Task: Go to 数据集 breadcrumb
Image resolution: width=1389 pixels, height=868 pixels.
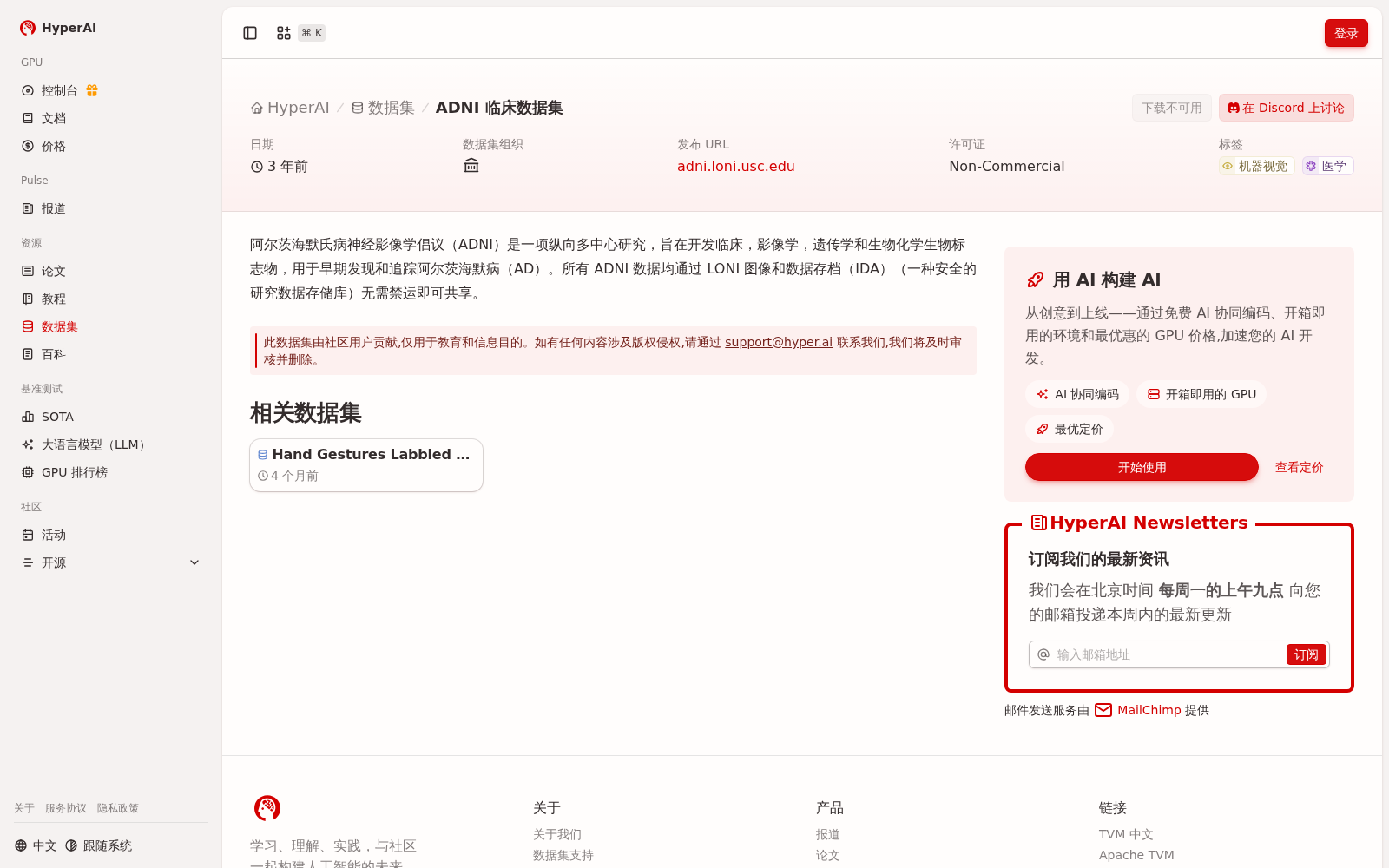Action: pos(383,108)
